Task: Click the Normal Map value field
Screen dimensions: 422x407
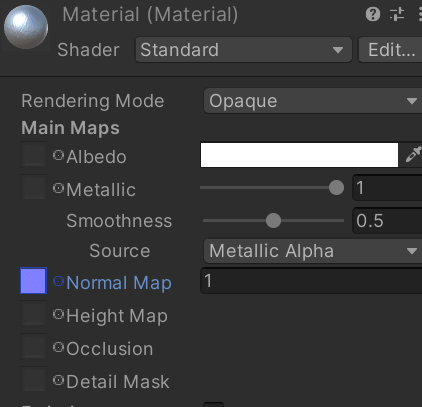Action: pos(311,281)
